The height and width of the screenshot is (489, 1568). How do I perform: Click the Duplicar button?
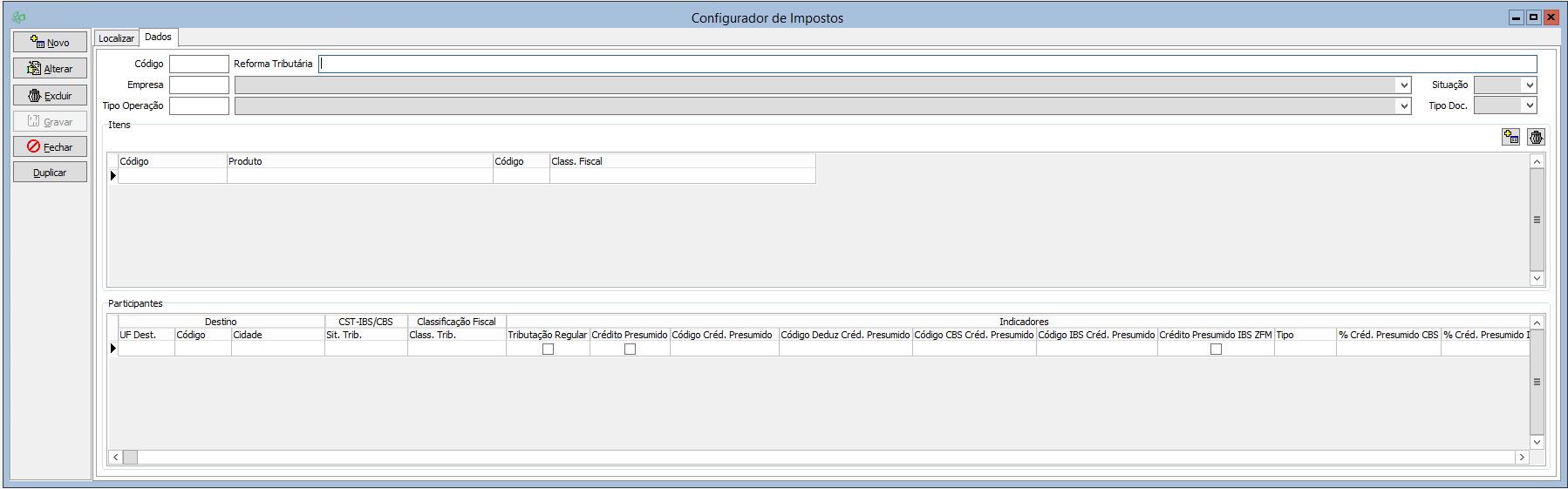50,173
